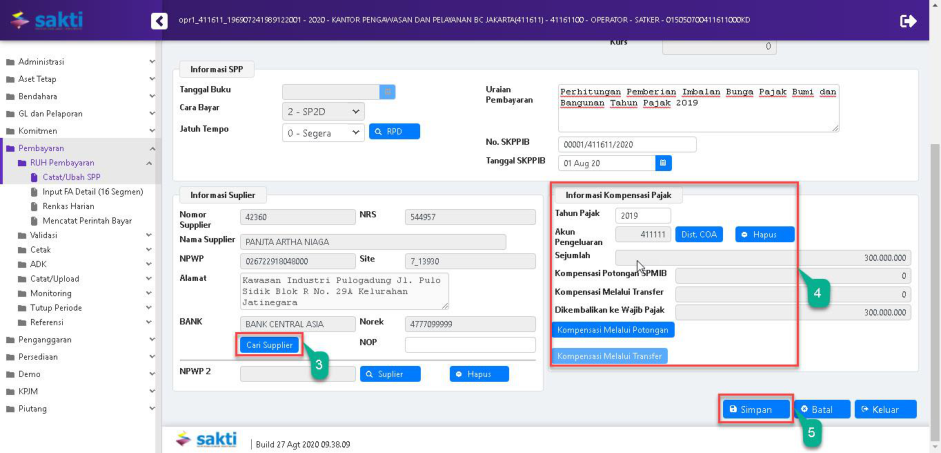Open the Tanggal SKPPIB calendar picker icon
The height and width of the screenshot is (453, 941).
[x=664, y=163]
